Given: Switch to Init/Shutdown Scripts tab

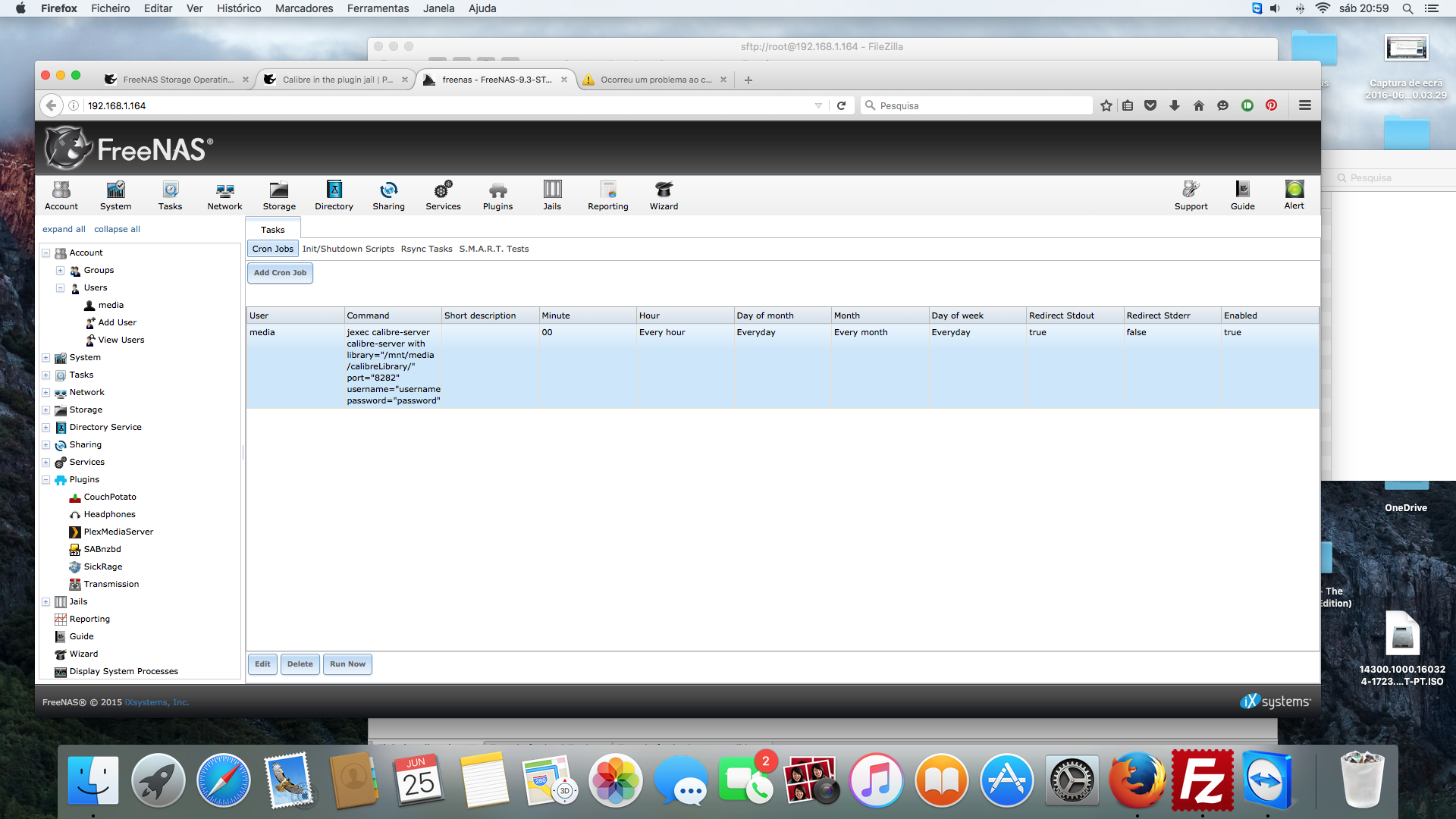Looking at the screenshot, I should pos(348,249).
